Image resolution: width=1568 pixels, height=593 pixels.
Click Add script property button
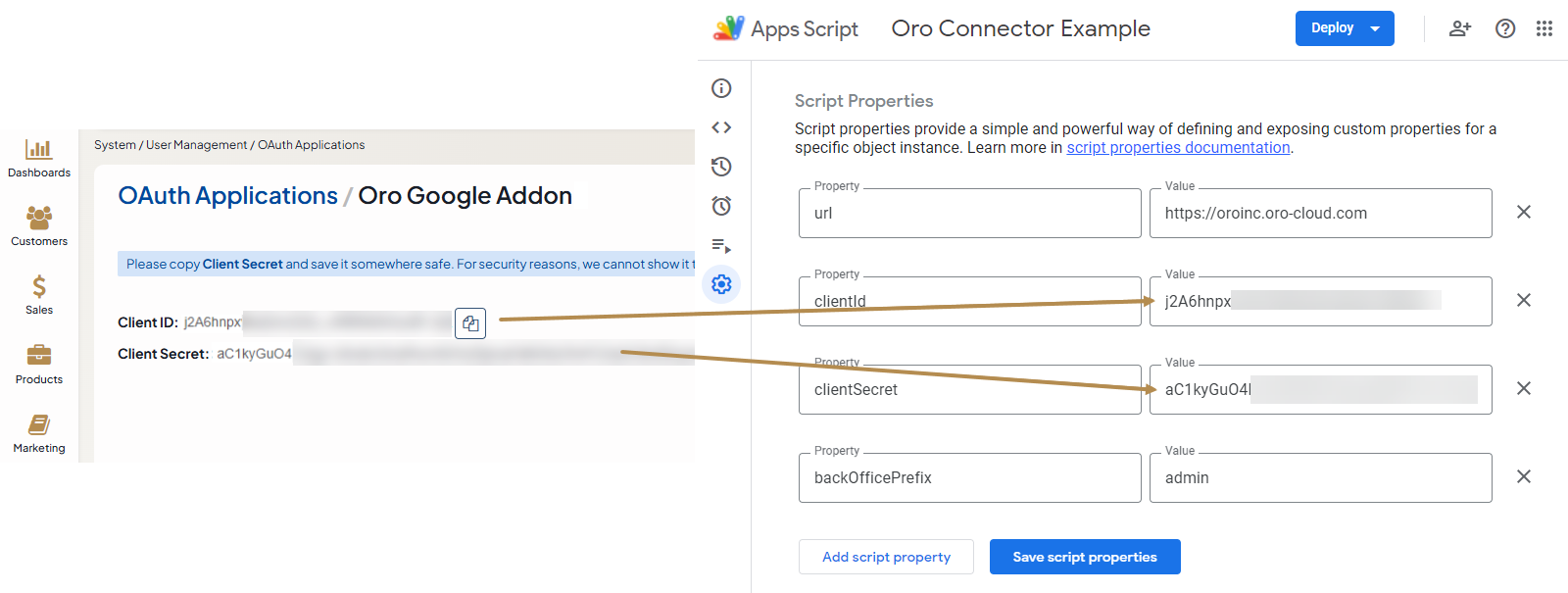[886, 557]
